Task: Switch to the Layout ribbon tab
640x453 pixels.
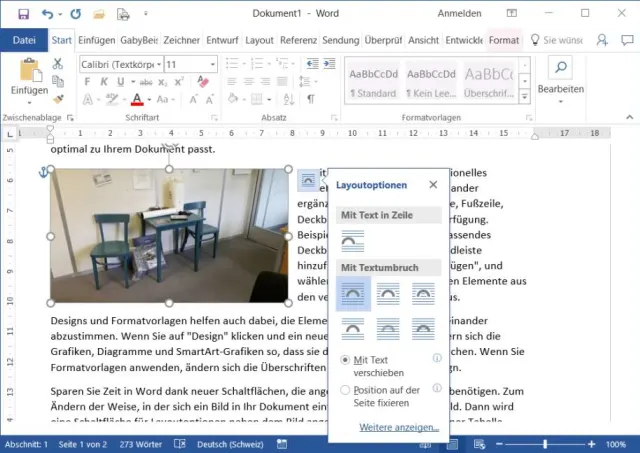Action: point(259,40)
